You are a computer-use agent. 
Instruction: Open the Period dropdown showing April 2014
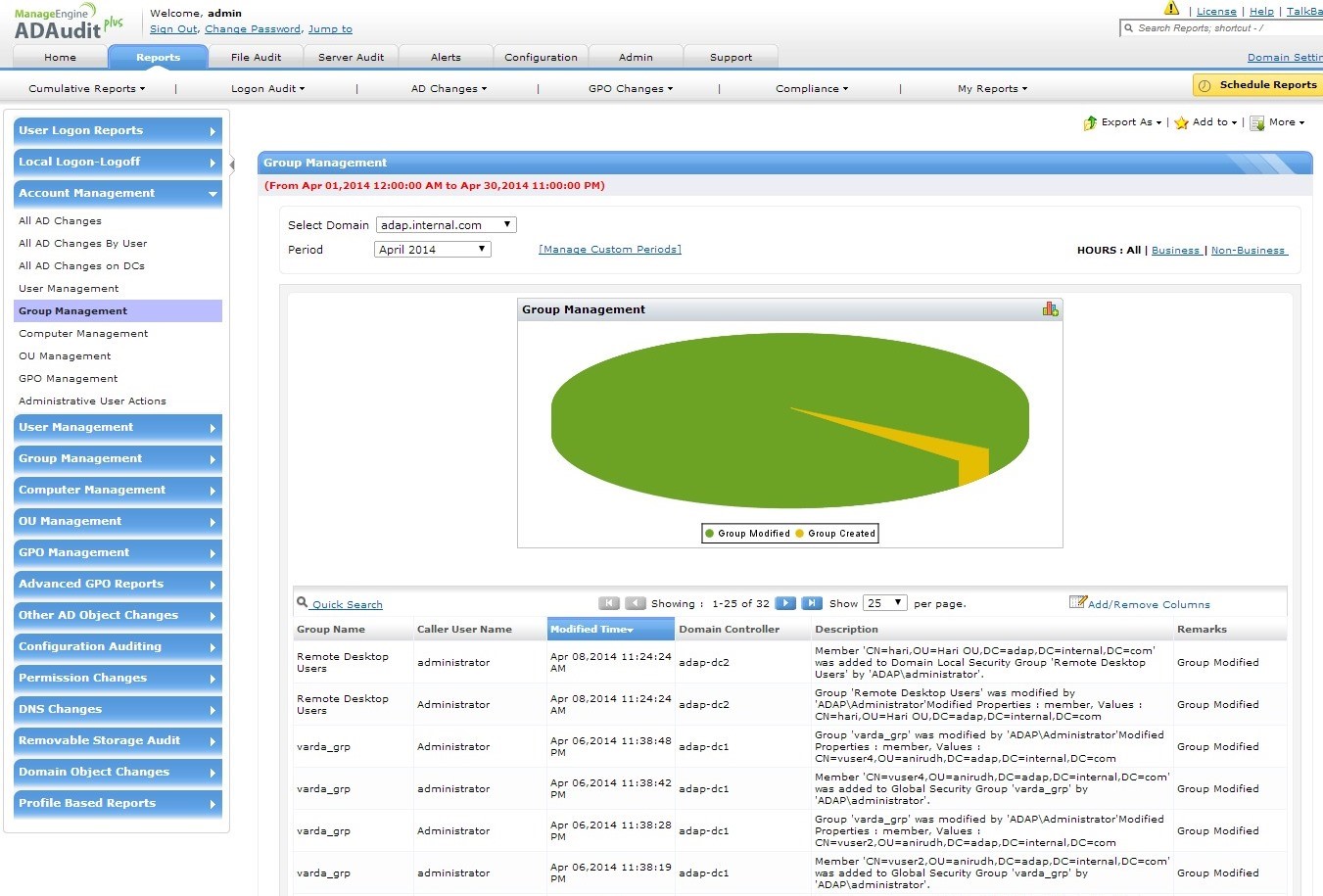(433, 250)
